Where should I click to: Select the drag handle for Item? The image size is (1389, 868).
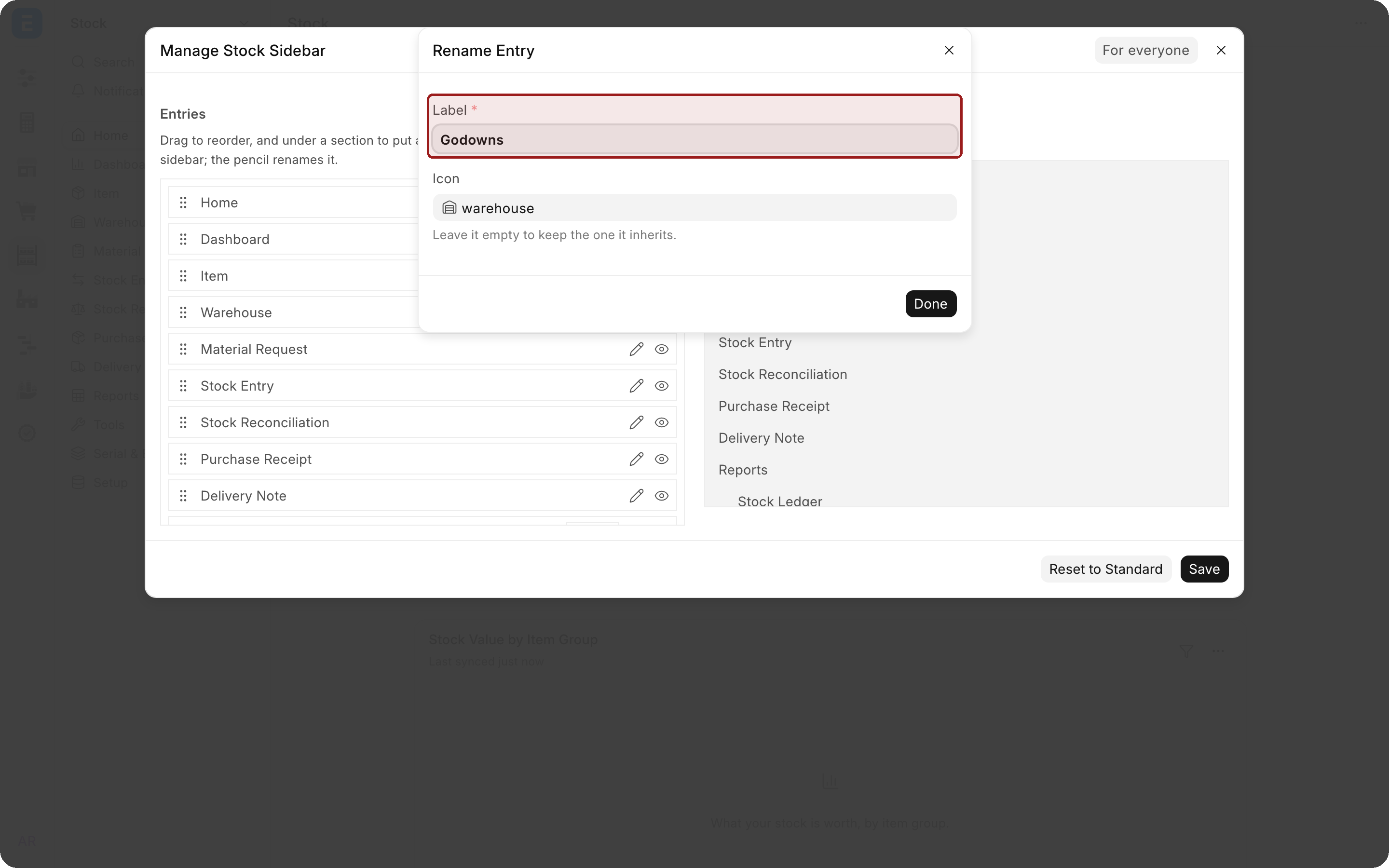tap(183, 276)
